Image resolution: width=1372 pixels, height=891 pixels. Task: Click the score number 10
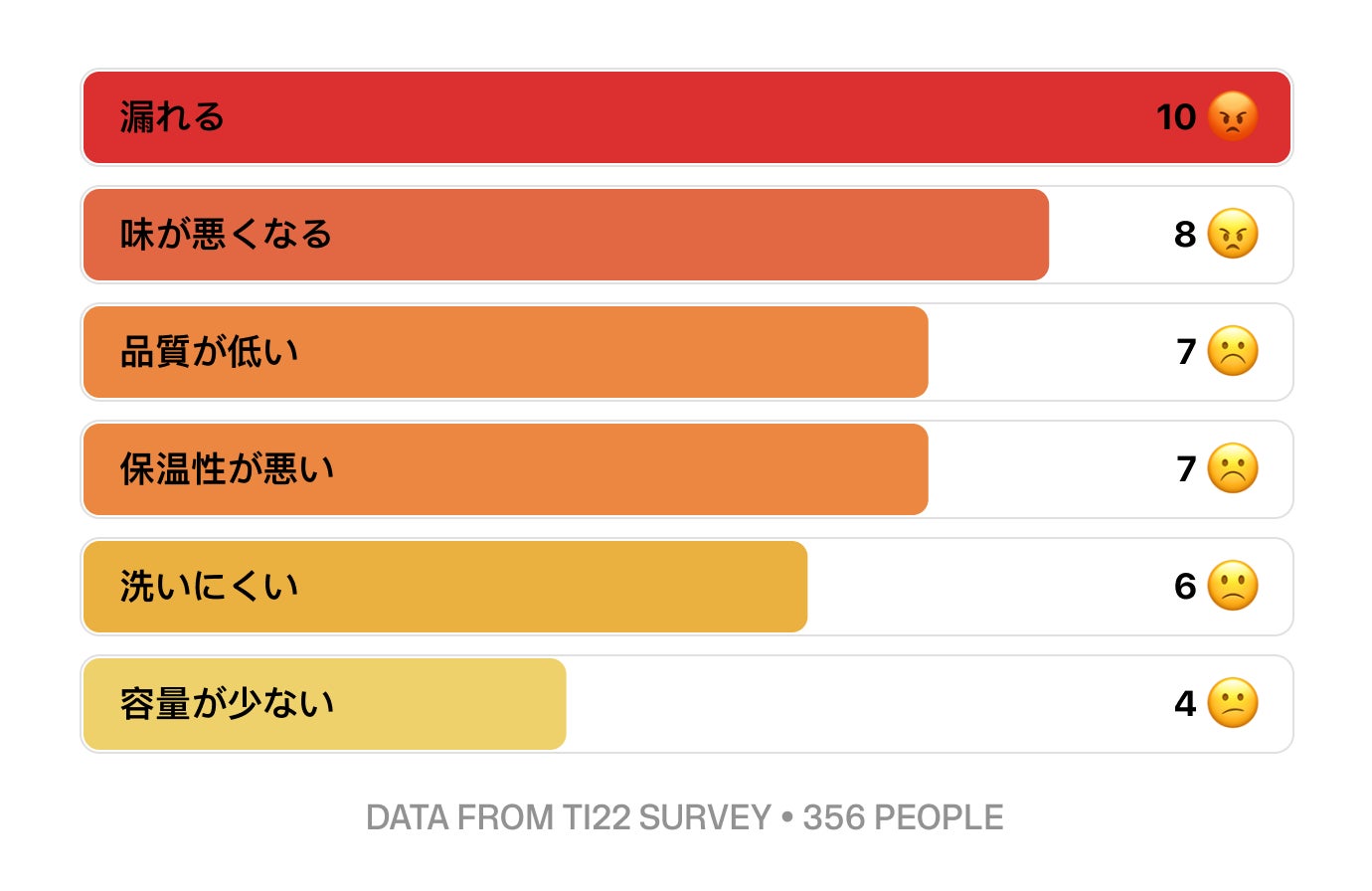pos(1176,117)
